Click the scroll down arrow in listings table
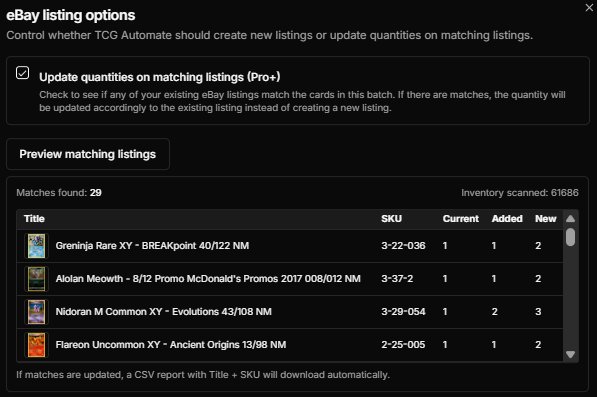 tap(570, 355)
